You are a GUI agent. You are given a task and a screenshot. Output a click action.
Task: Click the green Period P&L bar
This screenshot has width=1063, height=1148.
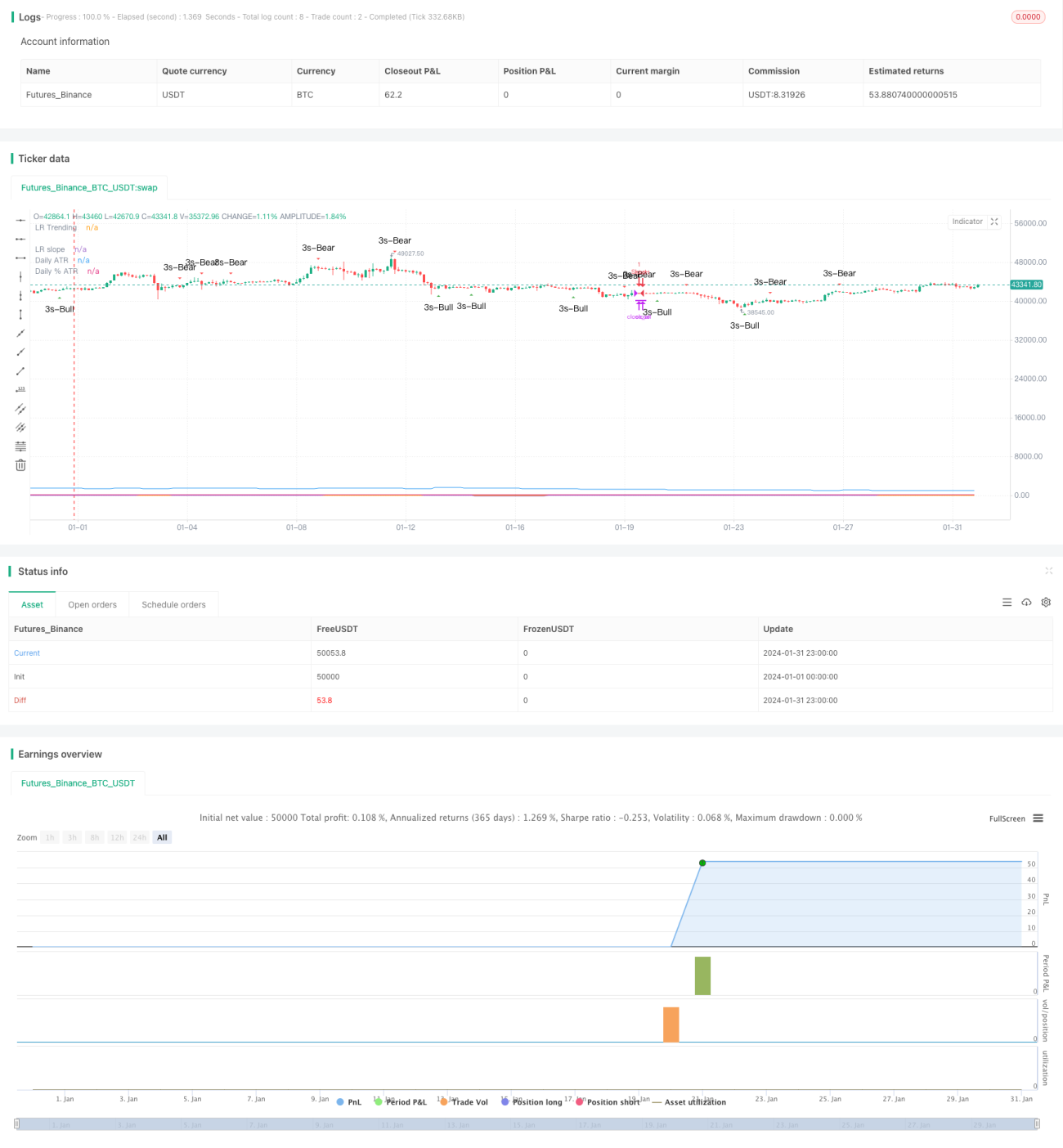[702, 975]
